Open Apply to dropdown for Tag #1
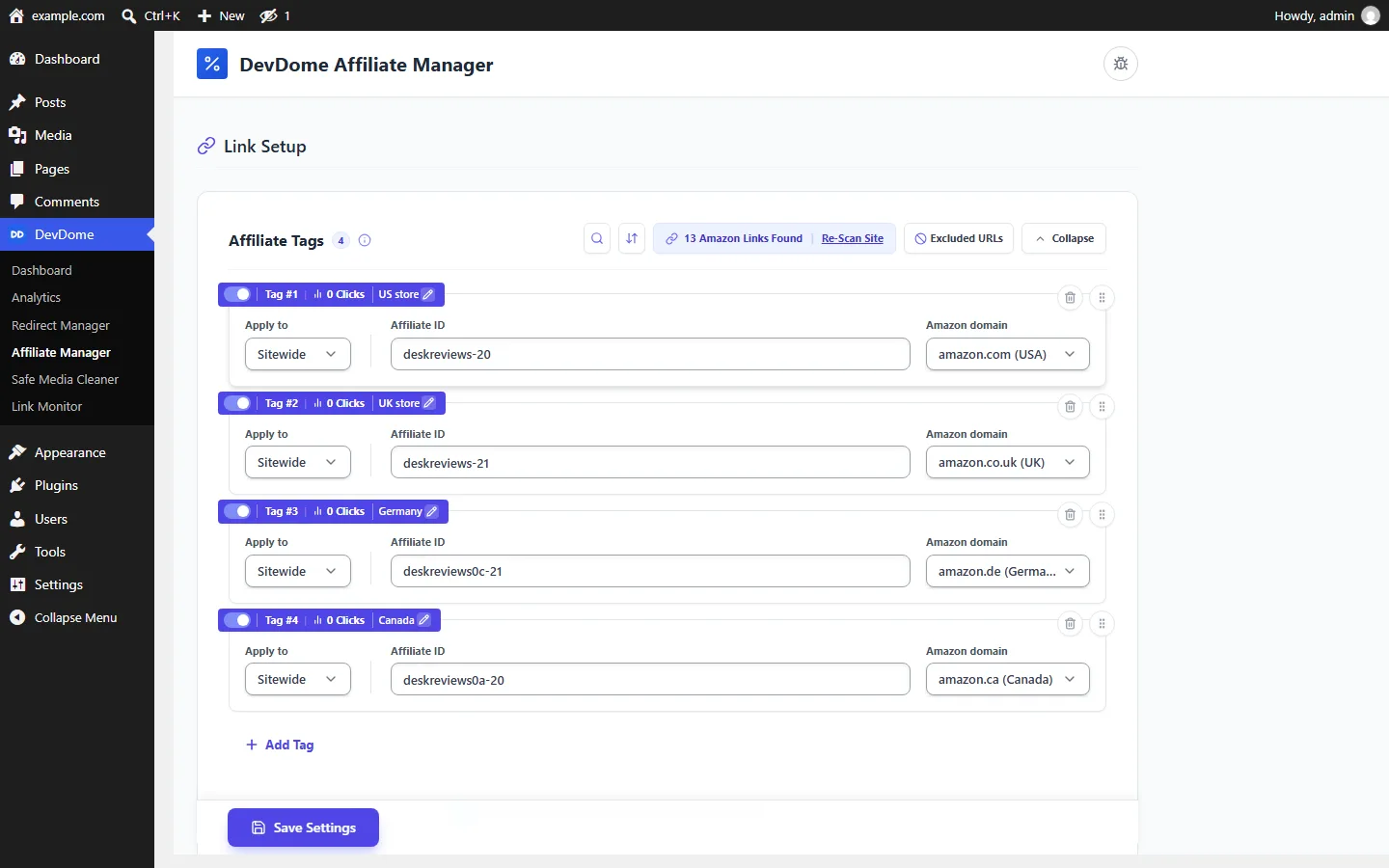 (297, 354)
